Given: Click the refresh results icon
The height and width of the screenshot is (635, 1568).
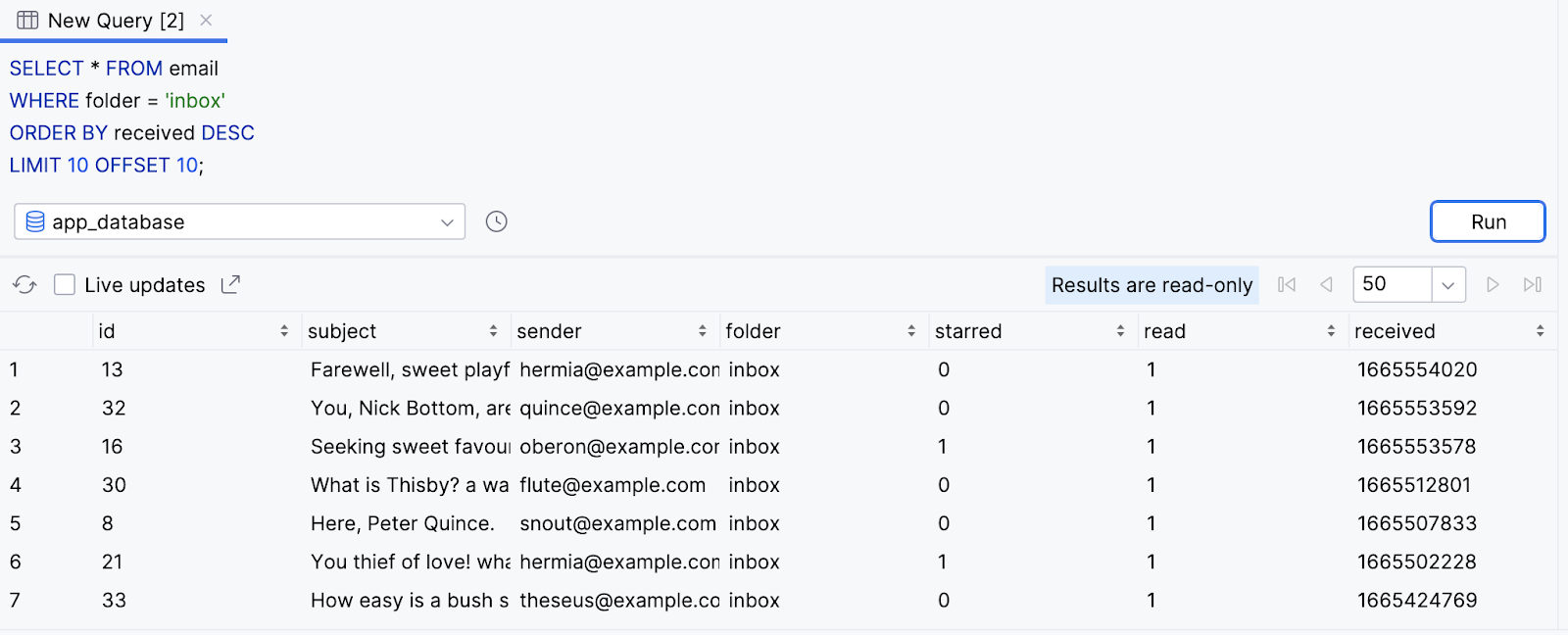Looking at the screenshot, I should click(24, 285).
